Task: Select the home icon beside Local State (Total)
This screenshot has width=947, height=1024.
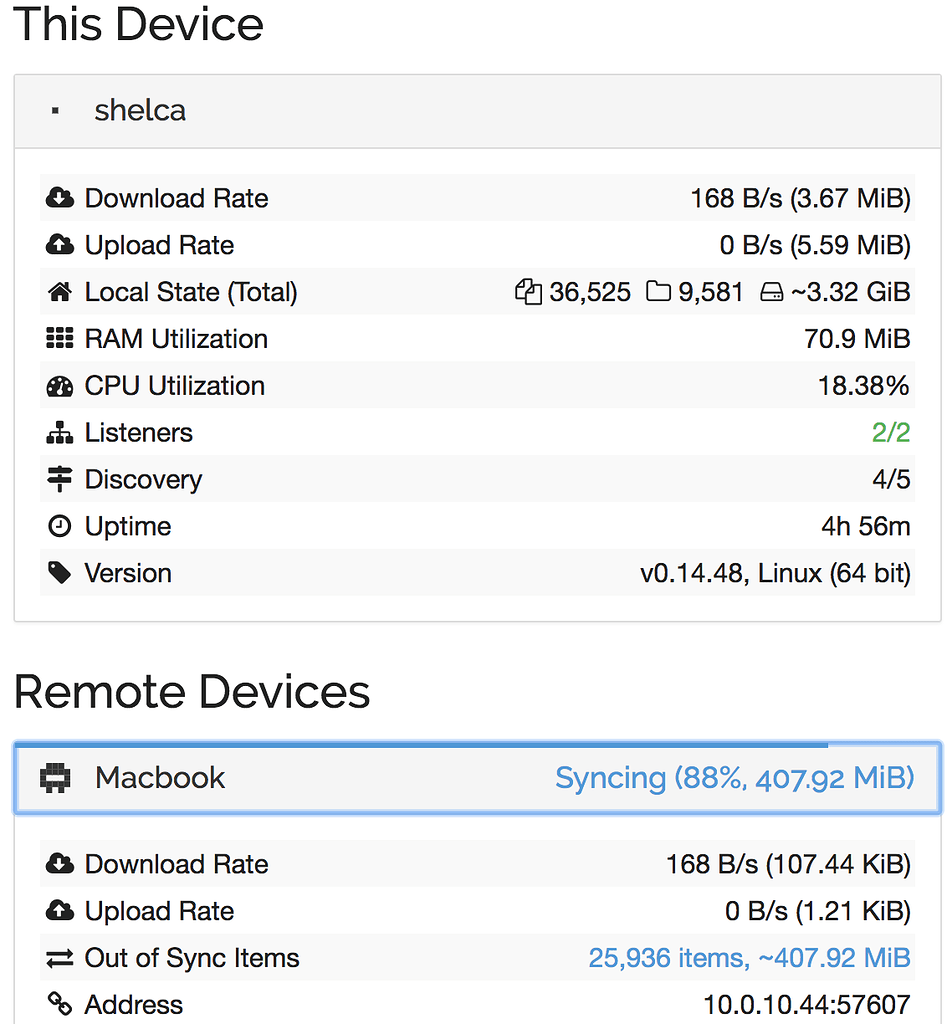Action: [x=60, y=292]
